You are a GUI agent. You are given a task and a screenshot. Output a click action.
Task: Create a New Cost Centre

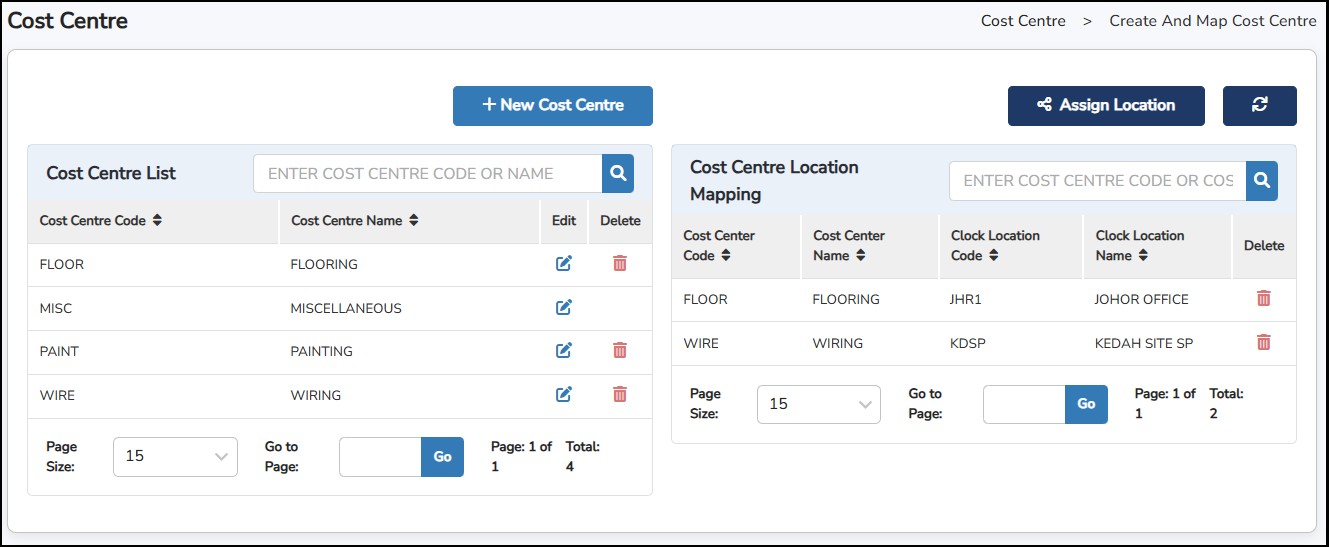pyautogui.click(x=553, y=106)
